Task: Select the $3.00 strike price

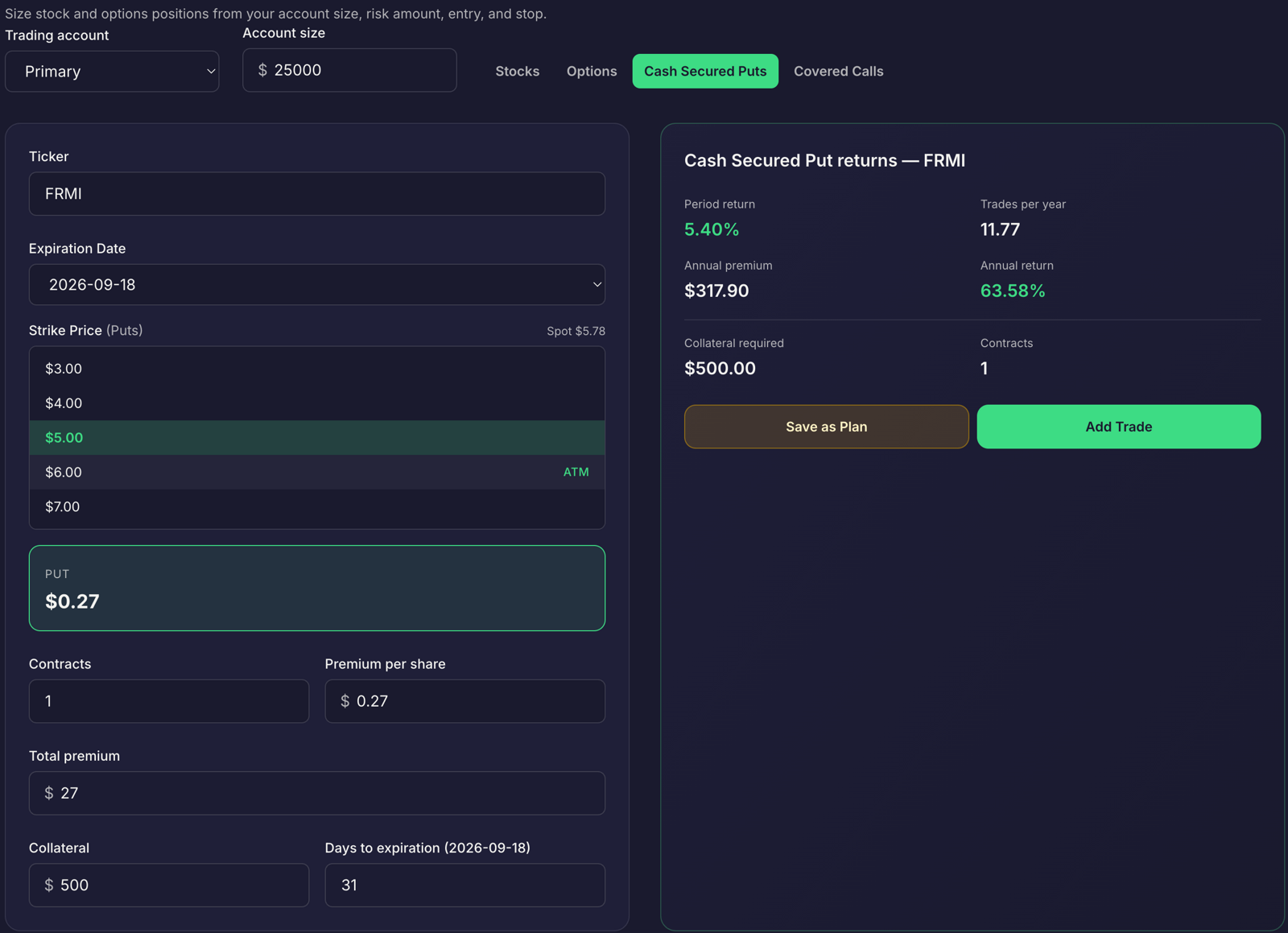Action: pos(317,369)
